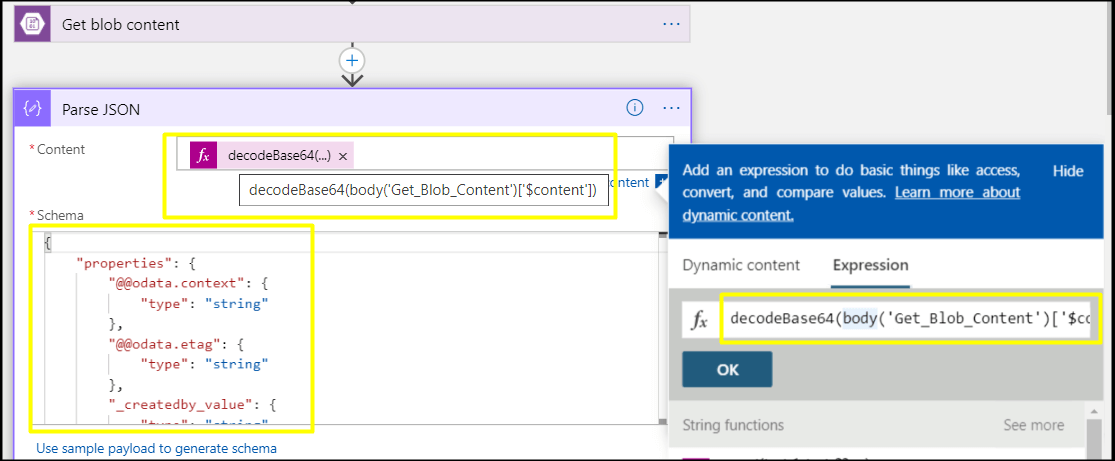Open the Parse JSON ellipsis menu
Viewport: 1115px width, 461px height.
pyautogui.click(x=671, y=108)
